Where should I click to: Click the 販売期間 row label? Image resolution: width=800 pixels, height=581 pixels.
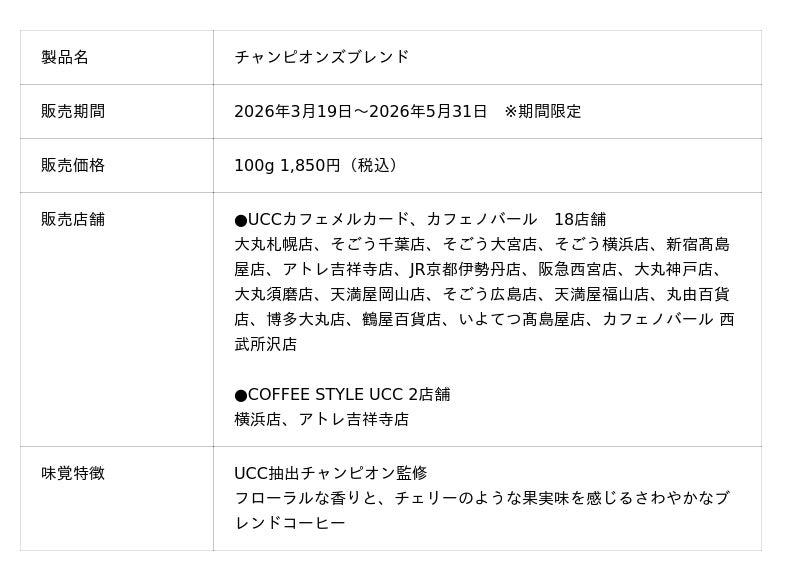coord(73,111)
